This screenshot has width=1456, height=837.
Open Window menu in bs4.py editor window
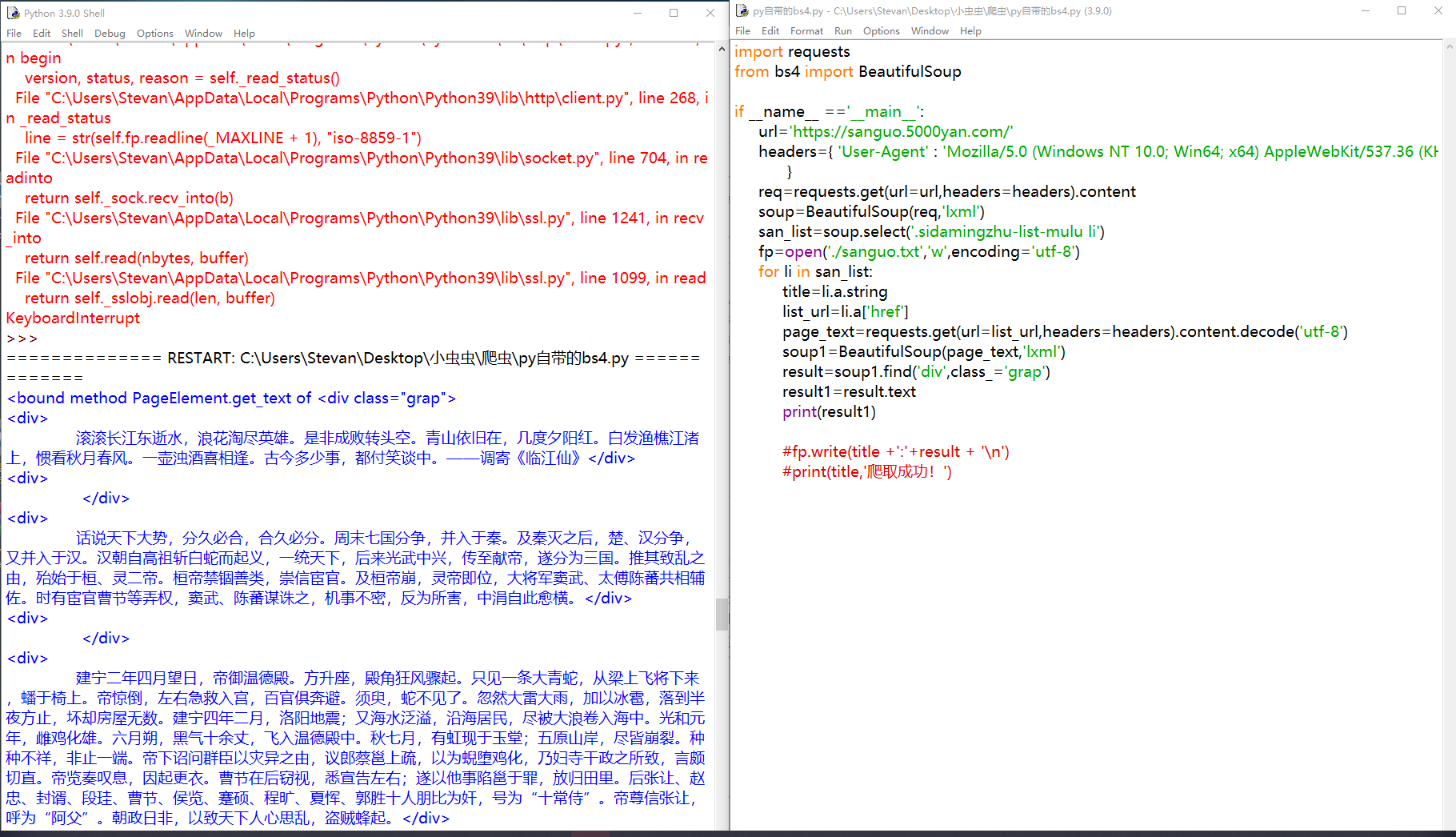930,31
